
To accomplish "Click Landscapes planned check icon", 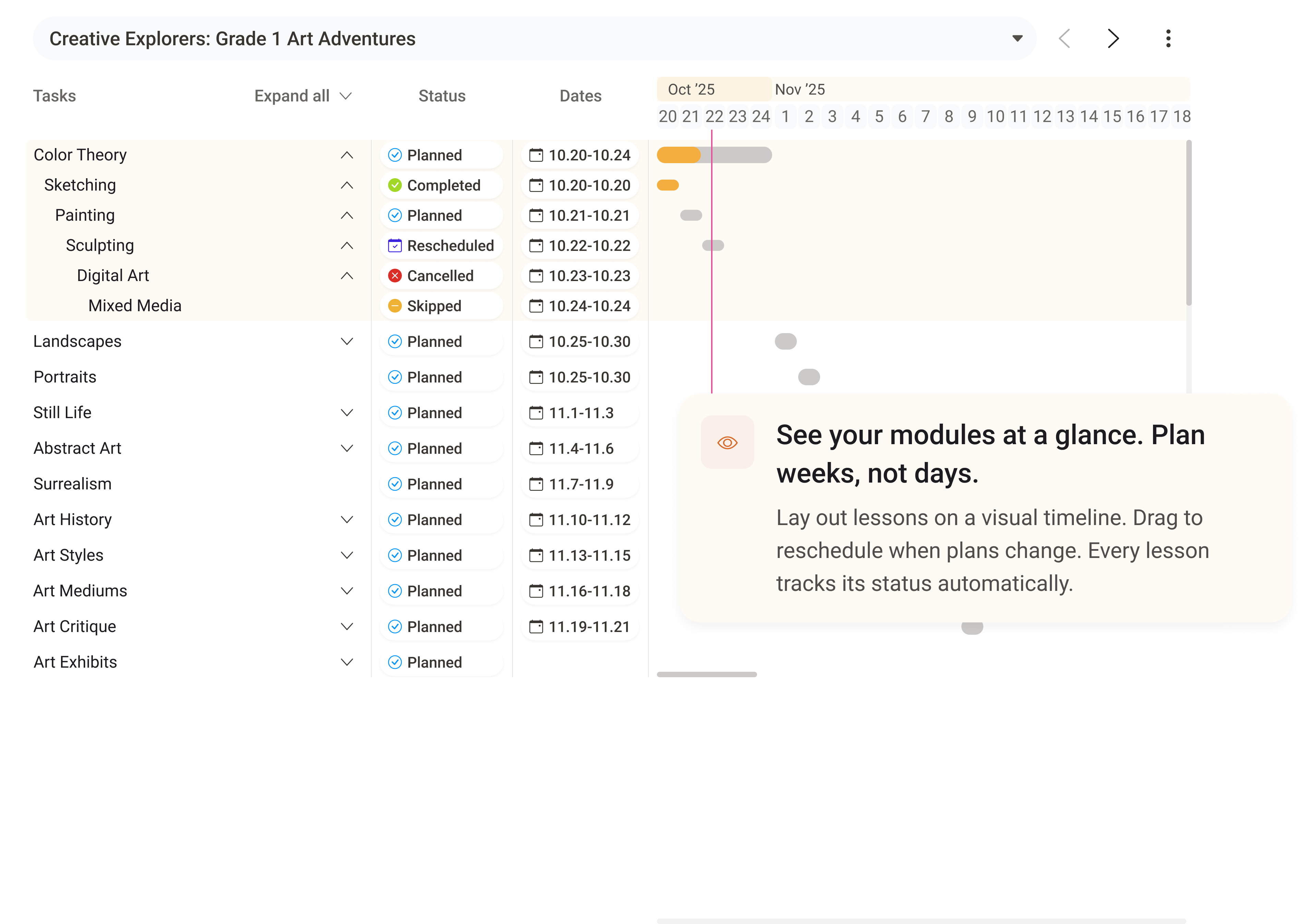I will pos(395,341).
